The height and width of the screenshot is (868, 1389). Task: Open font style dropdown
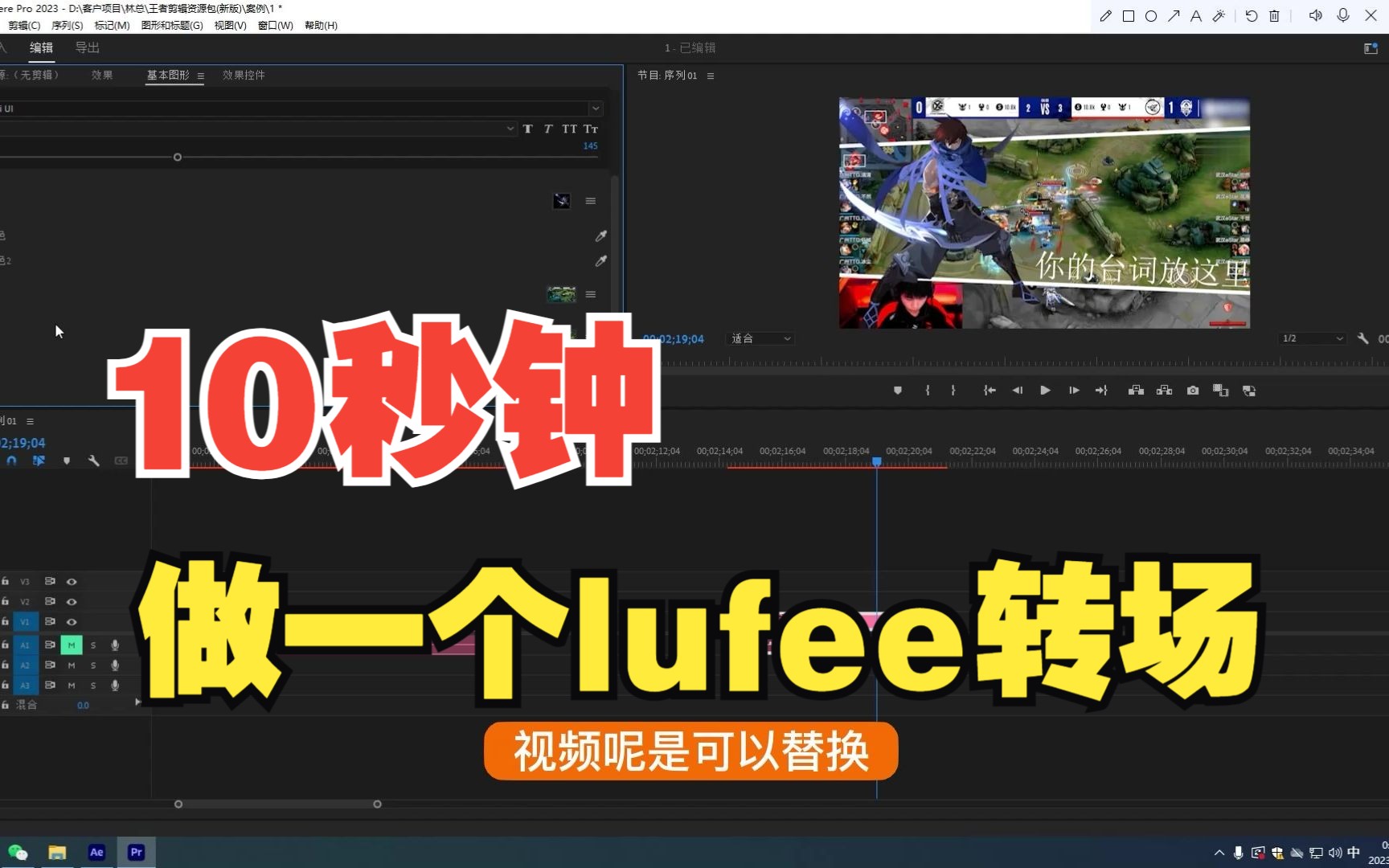(510, 129)
